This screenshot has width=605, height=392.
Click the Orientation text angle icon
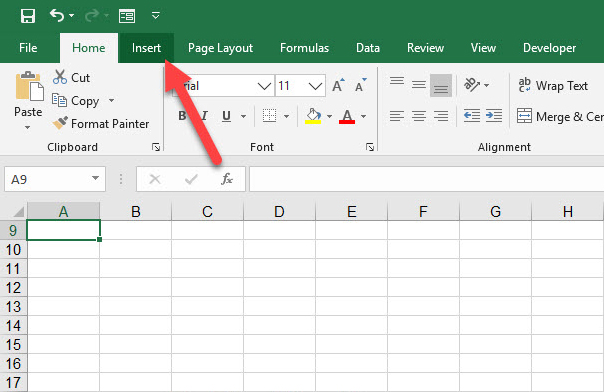point(472,84)
